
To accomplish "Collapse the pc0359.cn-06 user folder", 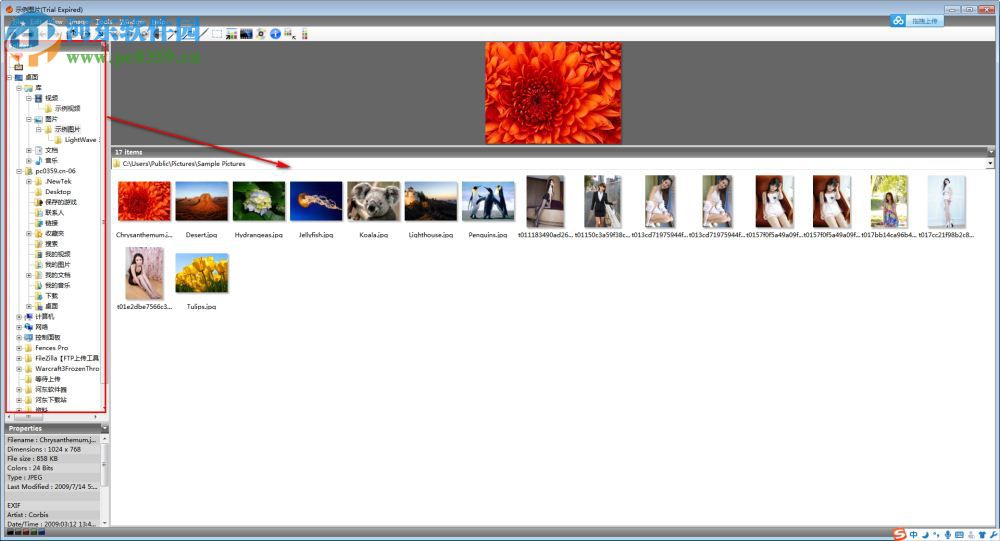I will coord(19,171).
